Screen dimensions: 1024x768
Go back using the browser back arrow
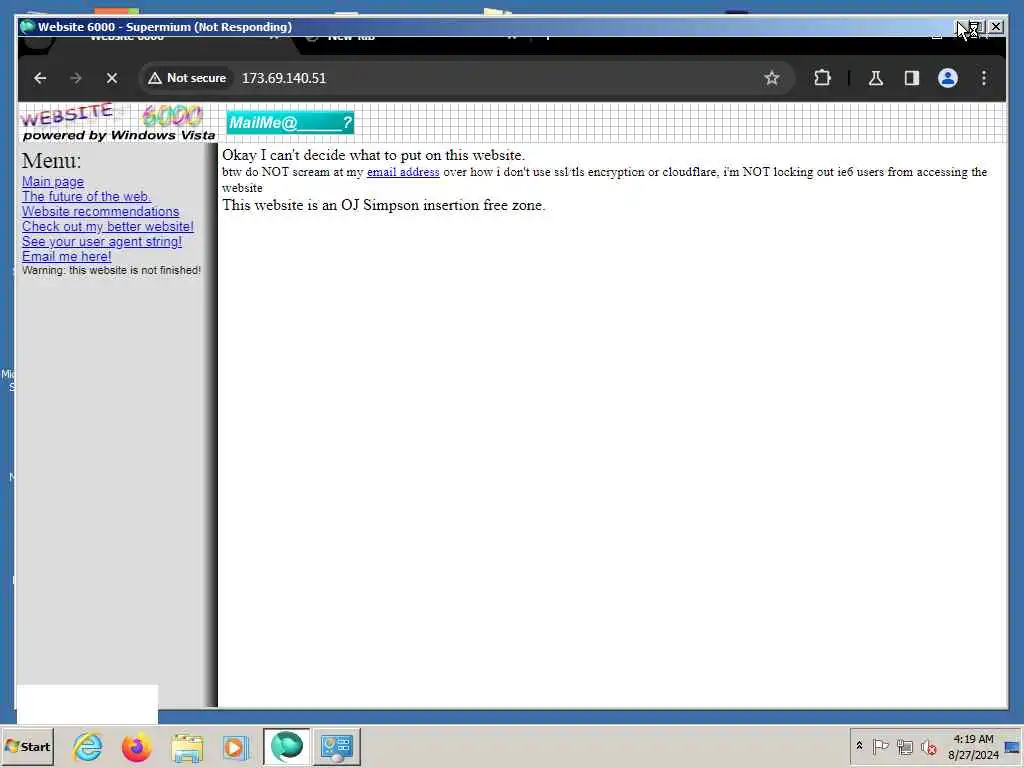pos(40,78)
